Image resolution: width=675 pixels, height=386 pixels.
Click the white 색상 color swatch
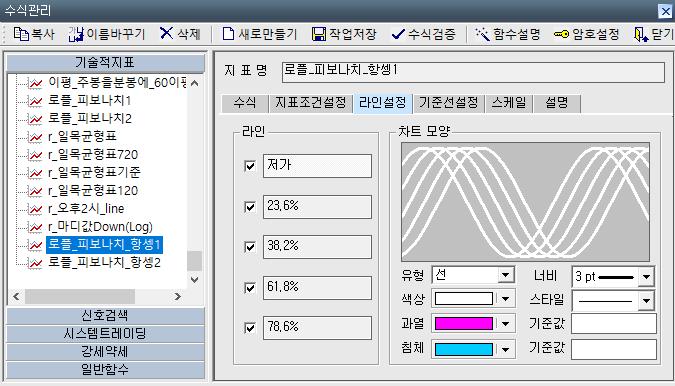464,299
